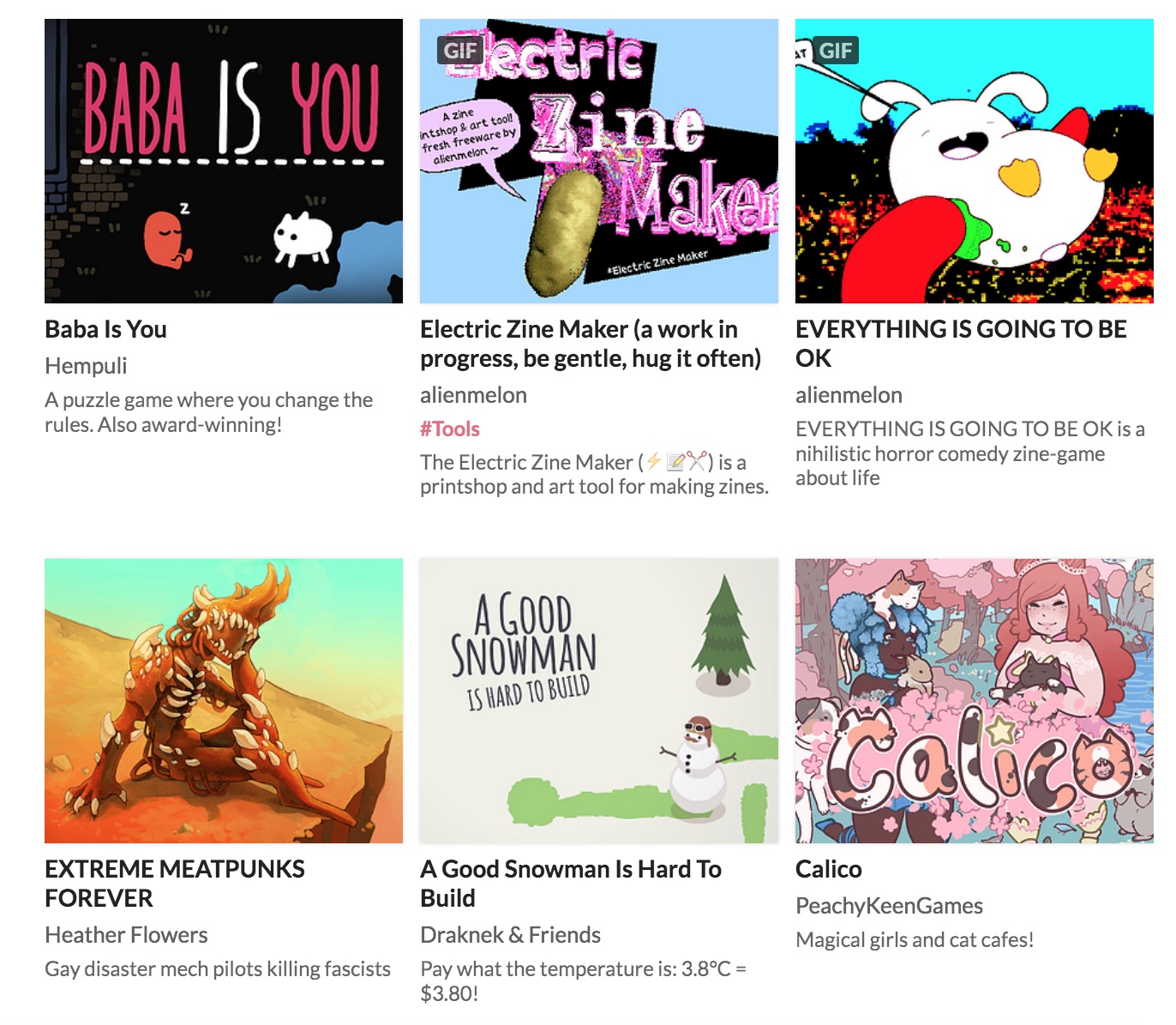Click the GIF badge on the rabbit thumbnail
Screen dimensions: 1176x1025
pos(836,51)
